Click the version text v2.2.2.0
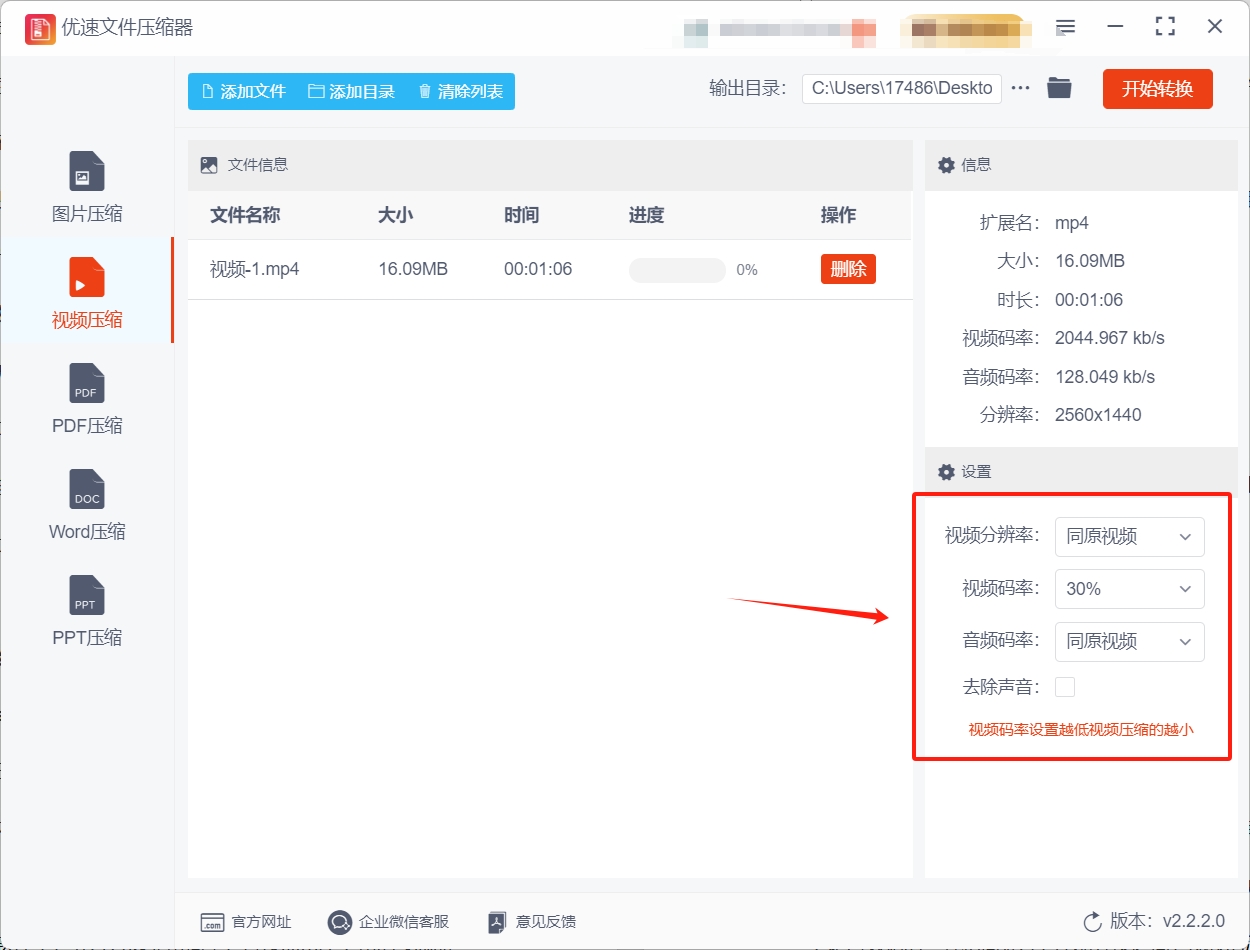 [1194, 921]
